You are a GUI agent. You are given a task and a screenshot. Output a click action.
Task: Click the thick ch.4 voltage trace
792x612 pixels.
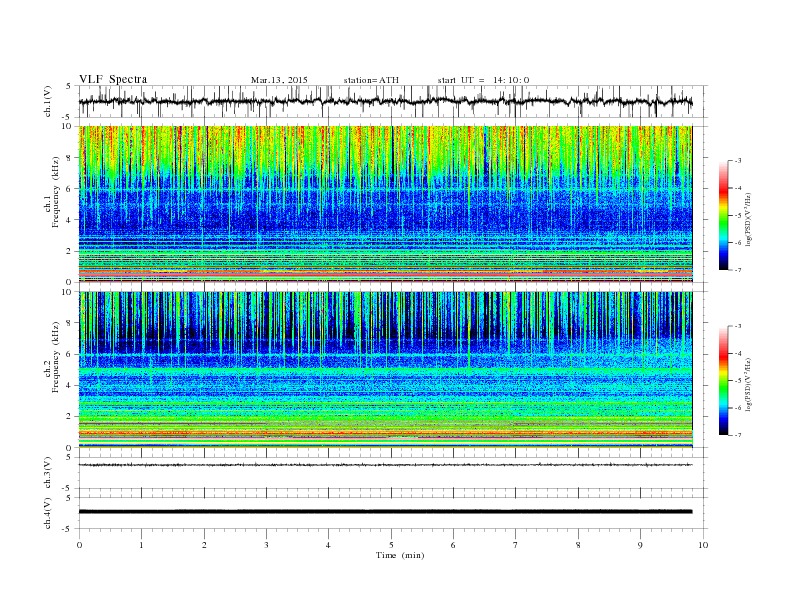(385, 512)
